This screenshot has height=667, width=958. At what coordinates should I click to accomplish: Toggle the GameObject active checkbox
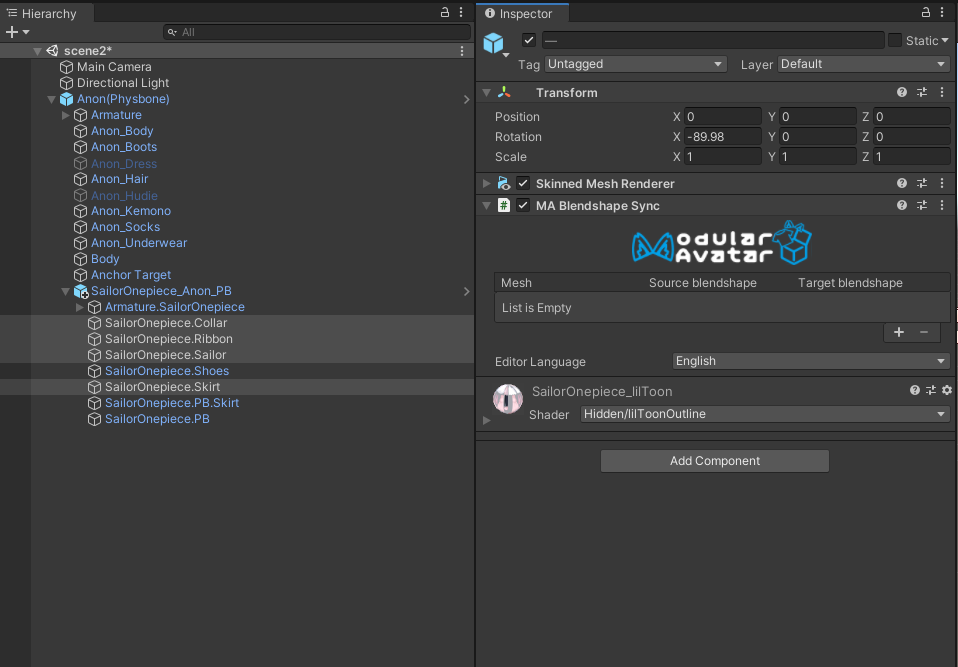point(529,40)
